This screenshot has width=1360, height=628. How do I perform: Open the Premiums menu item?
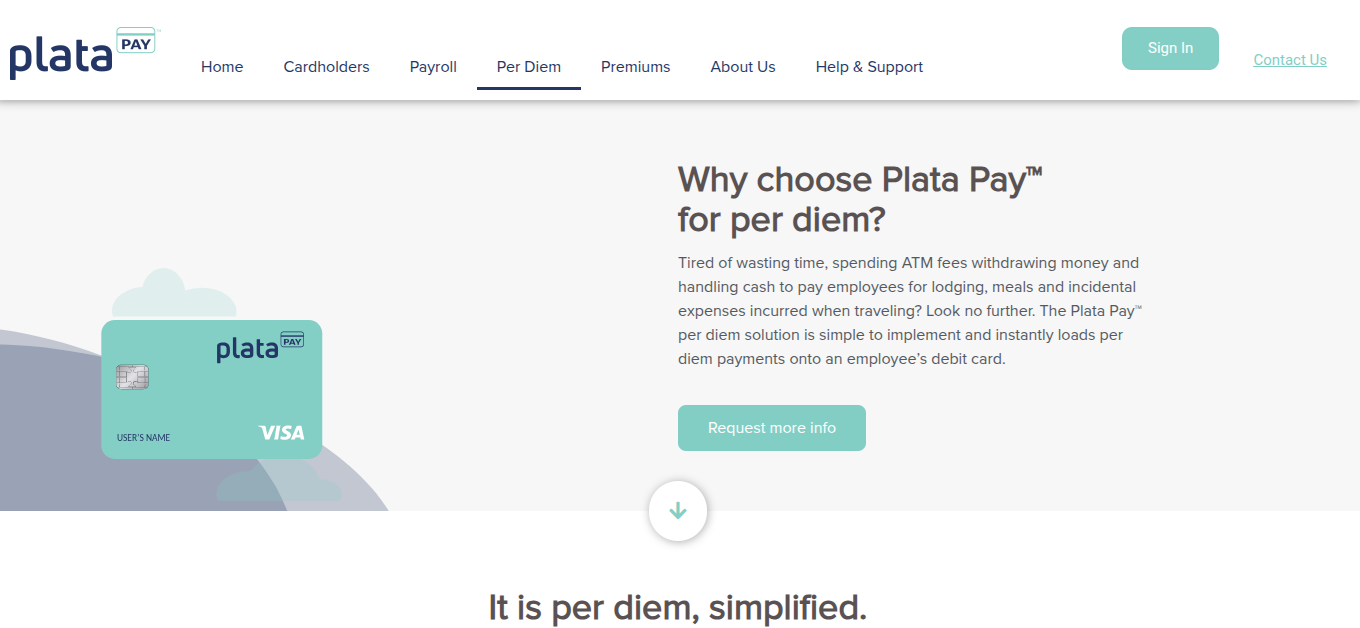tap(635, 67)
